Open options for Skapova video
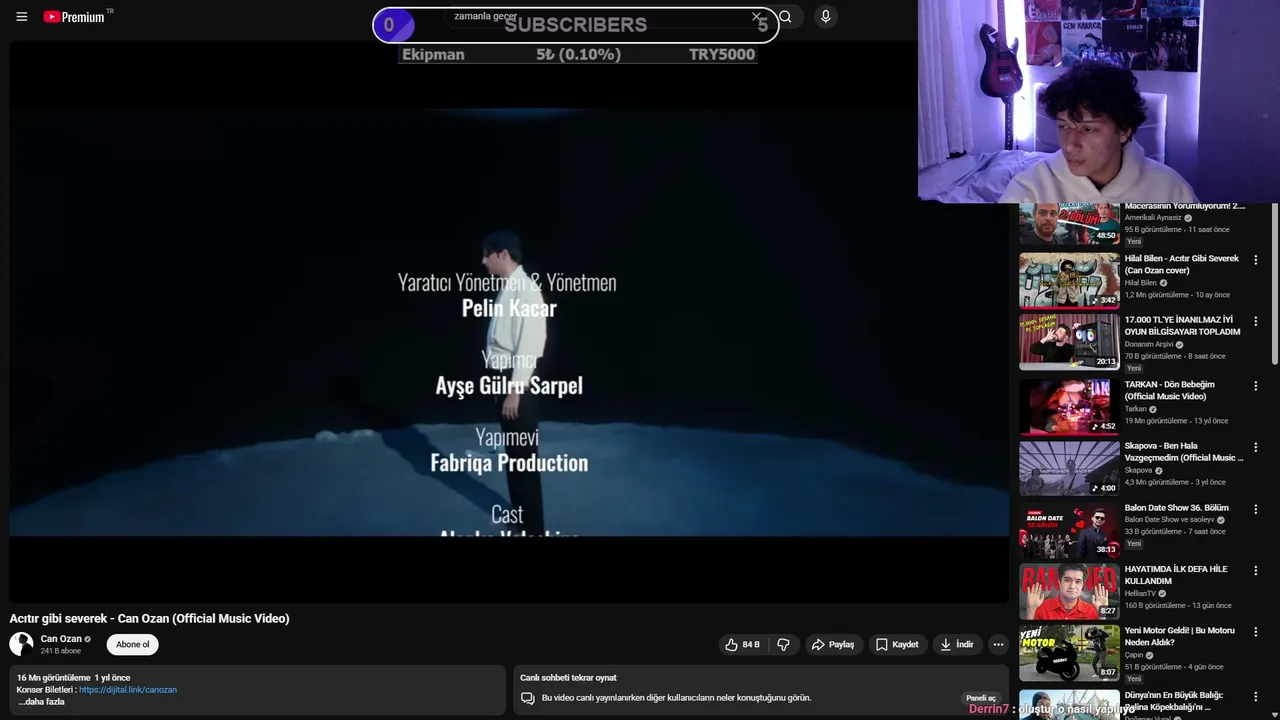Viewport: 1280px width, 720px height. click(x=1256, y=447)
